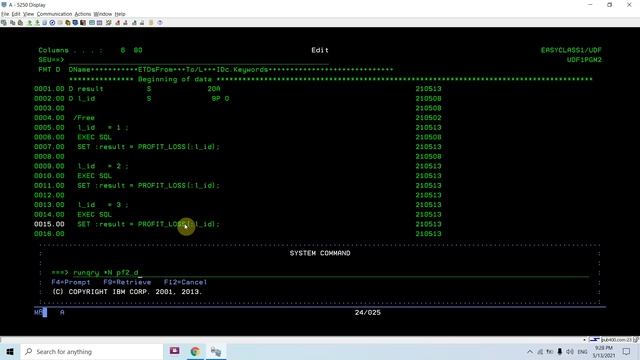Screen dimensions: 640x360
Task: Open the Communication menu
Action: point(54,14)
